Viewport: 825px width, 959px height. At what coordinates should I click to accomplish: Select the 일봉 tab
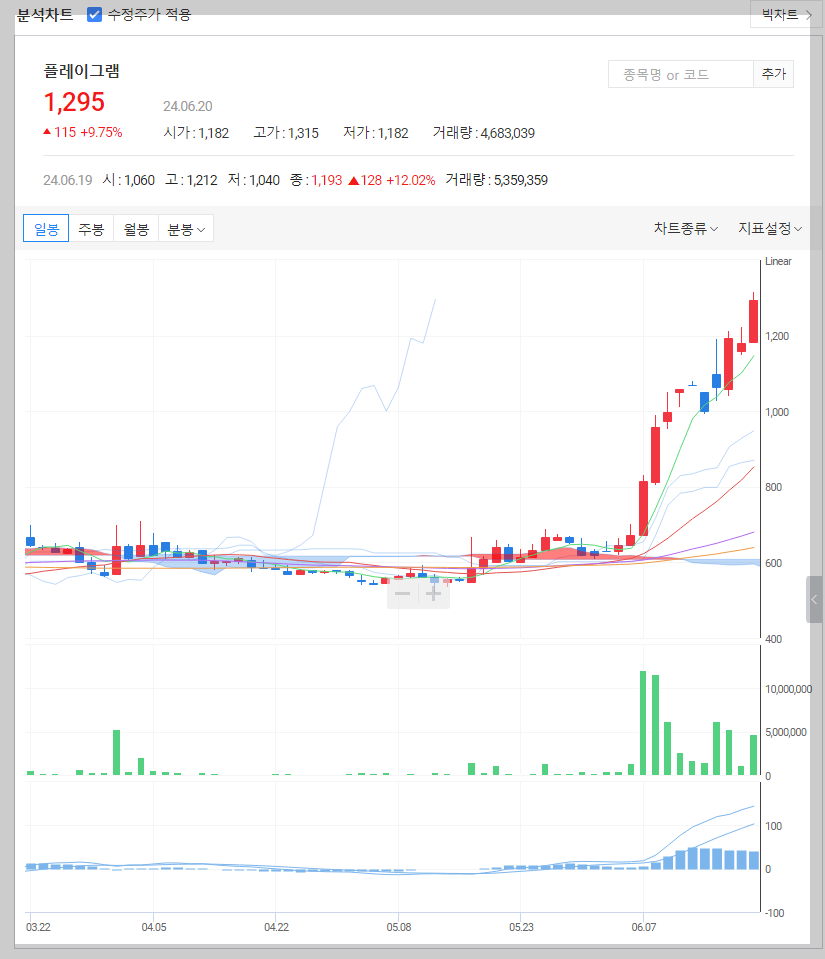tap(46, 228)
